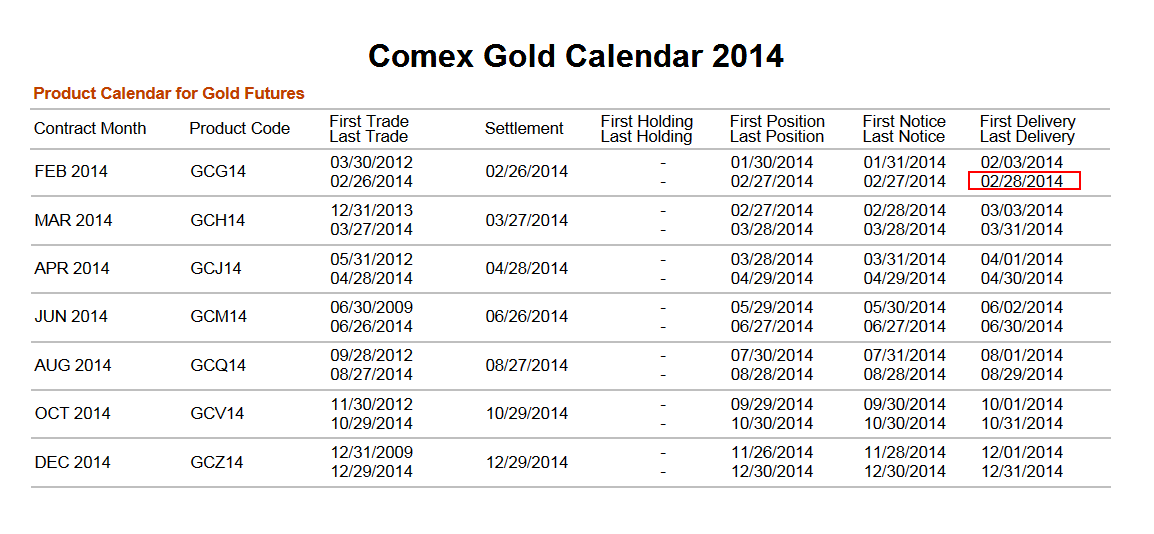This screenshot has width=1154, height=534.
Task: Click the AUG 2014 contract row label
Action: (x=72, y=365)
